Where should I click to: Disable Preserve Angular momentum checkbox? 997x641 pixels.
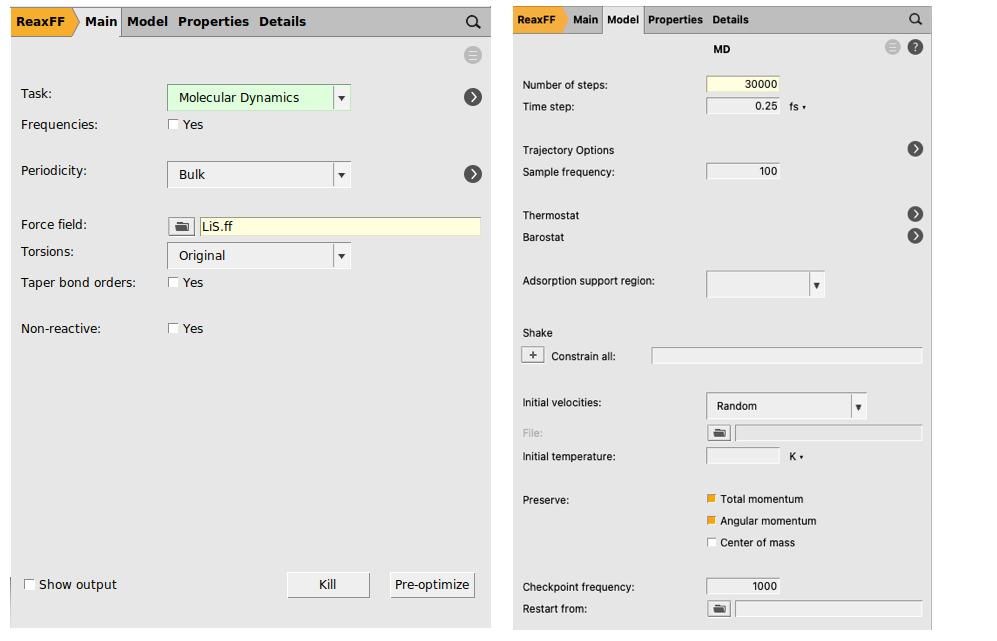tap(712, 521)
